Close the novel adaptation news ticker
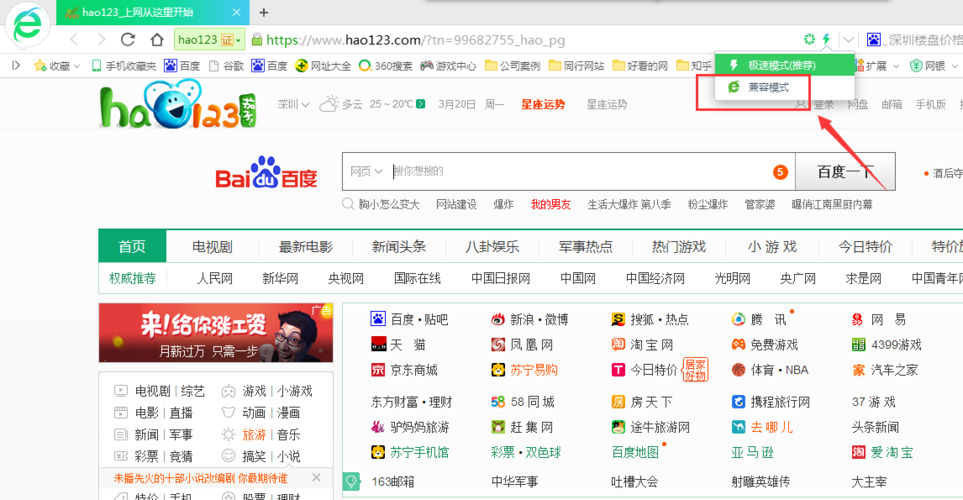Image resolution: width=963 pixels, height=500 pixels. (316, 477)
